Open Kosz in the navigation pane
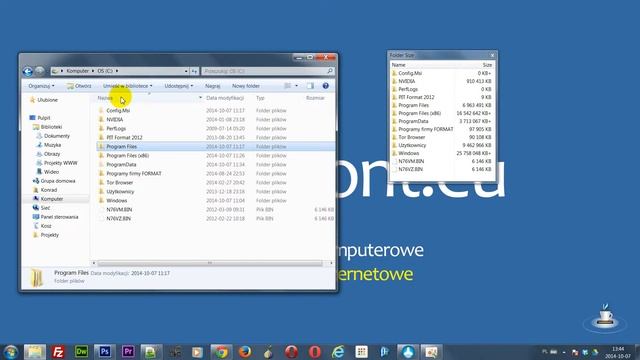This screenshot has width=640, height=360. click(42, 226)
